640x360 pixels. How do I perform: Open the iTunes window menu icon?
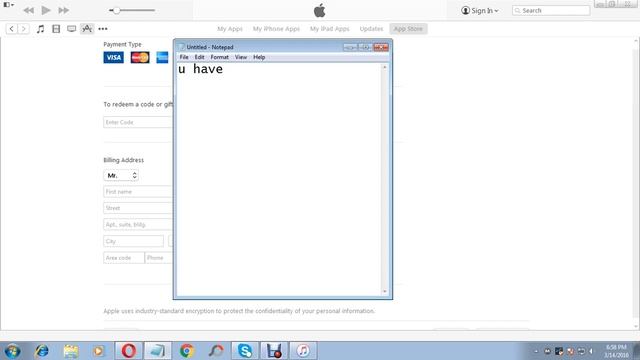[x=9, y=5]
